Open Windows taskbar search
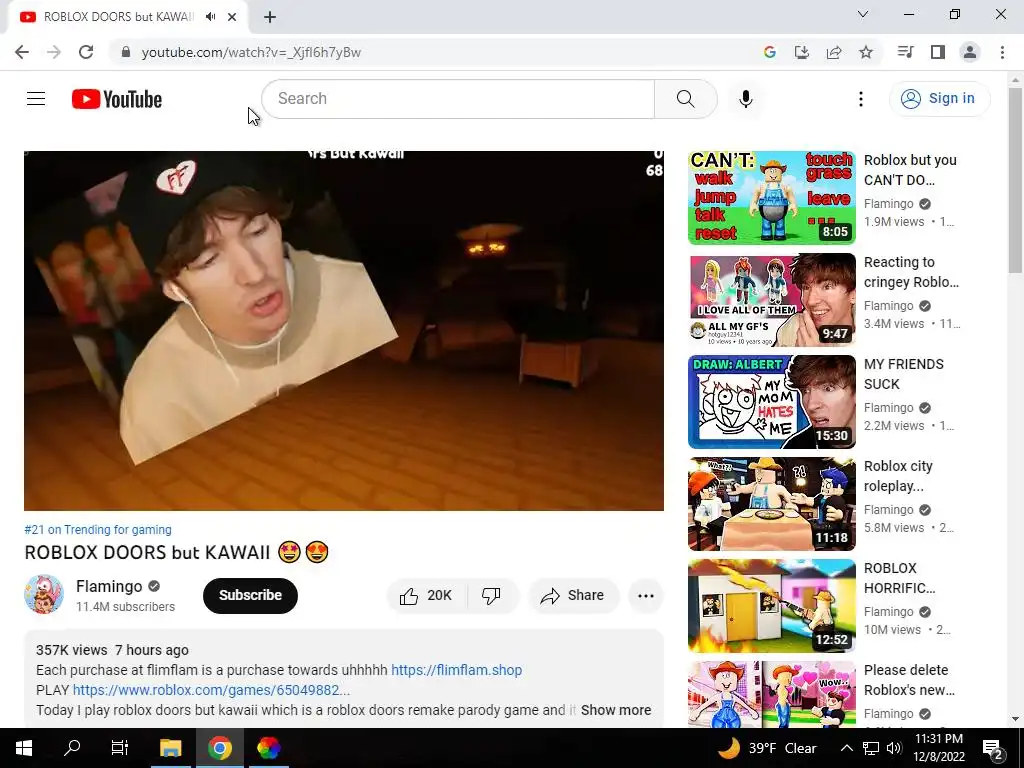This screenshot has width=1024, height=768. pos(72,748)
